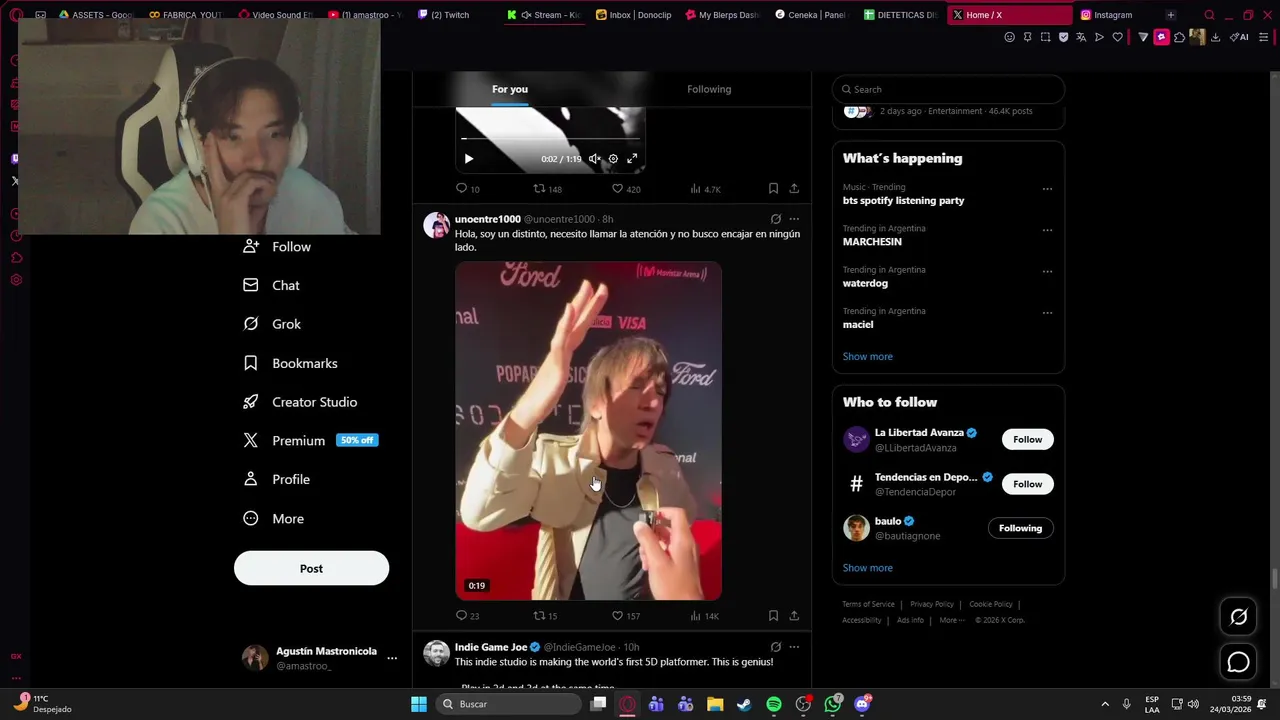Reply to unoentre1000's post with 23 comments
Image resolution: width=1280 pixels, height=720 pixels.
click(468, 616)
